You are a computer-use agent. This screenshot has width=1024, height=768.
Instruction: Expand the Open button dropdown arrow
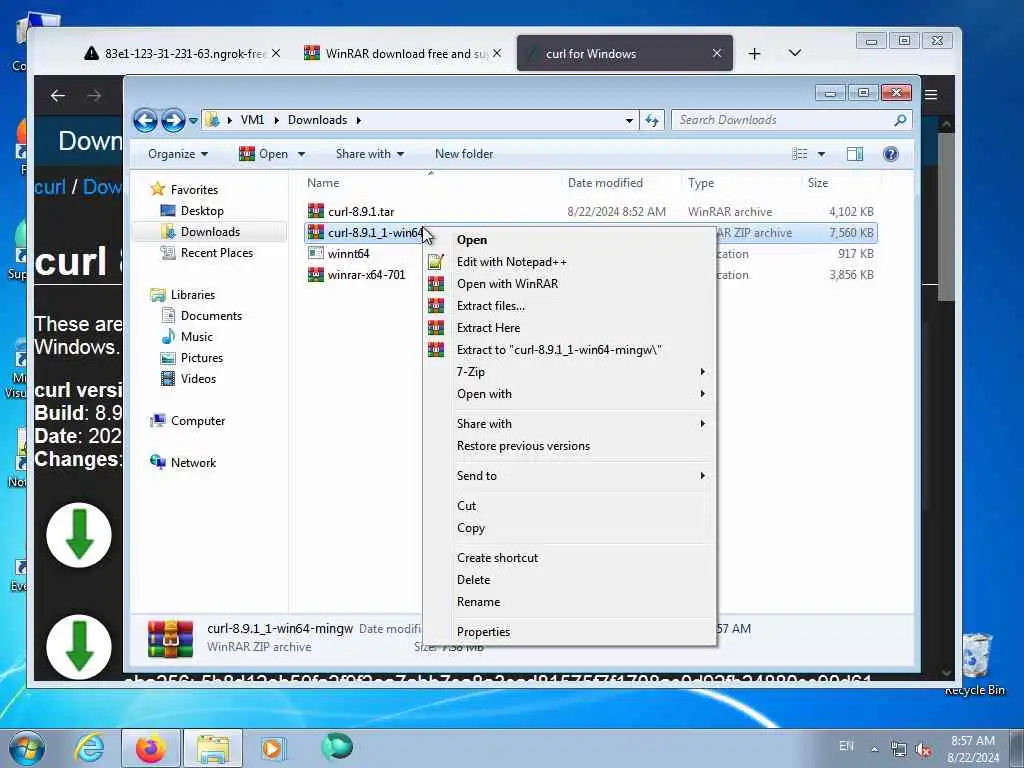(301, 154)
